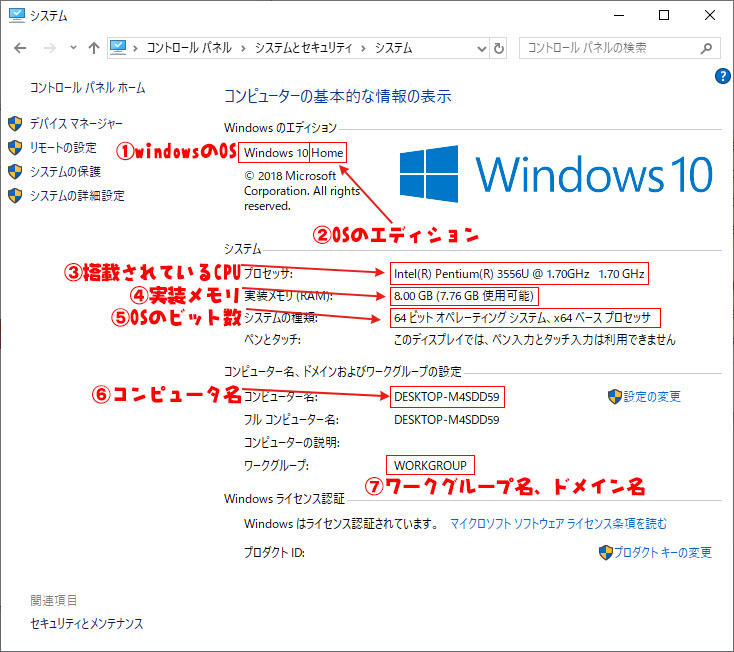The width and height of the screenshot is (734, 652).
Task: Expand the address bar history dropdown
Action: [x=482, y=48]
